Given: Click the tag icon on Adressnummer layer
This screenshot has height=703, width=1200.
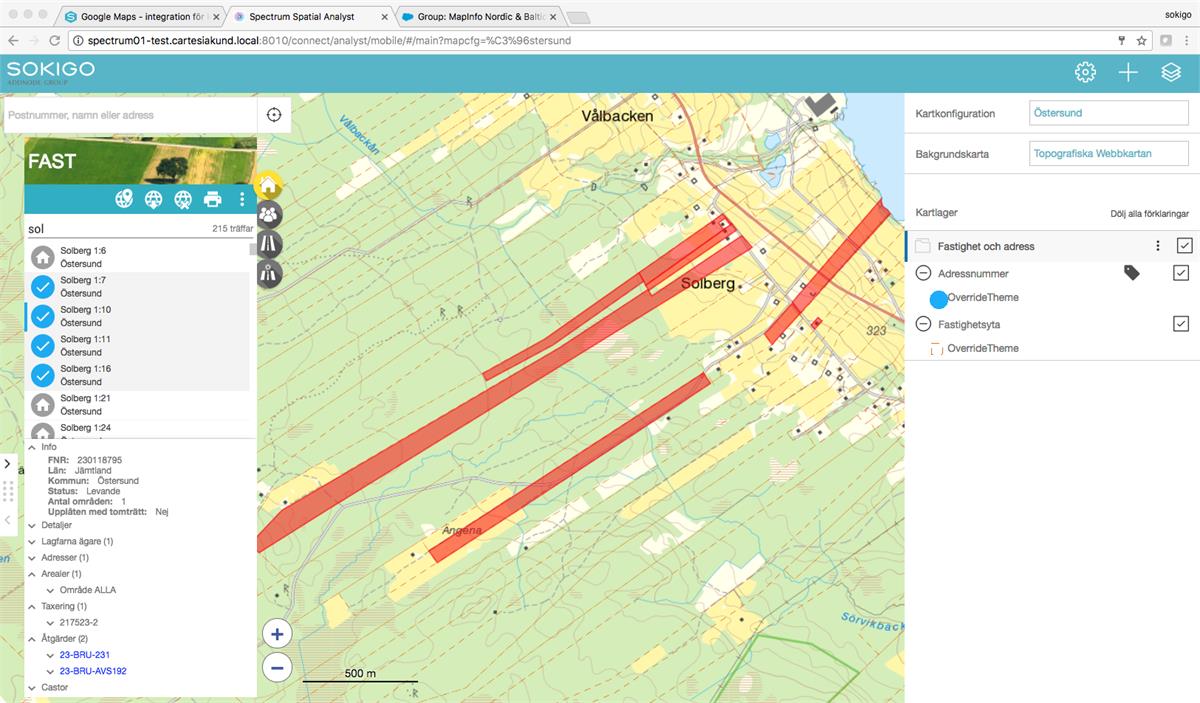Looking at the screenshot, I should tap(1132, 272).
